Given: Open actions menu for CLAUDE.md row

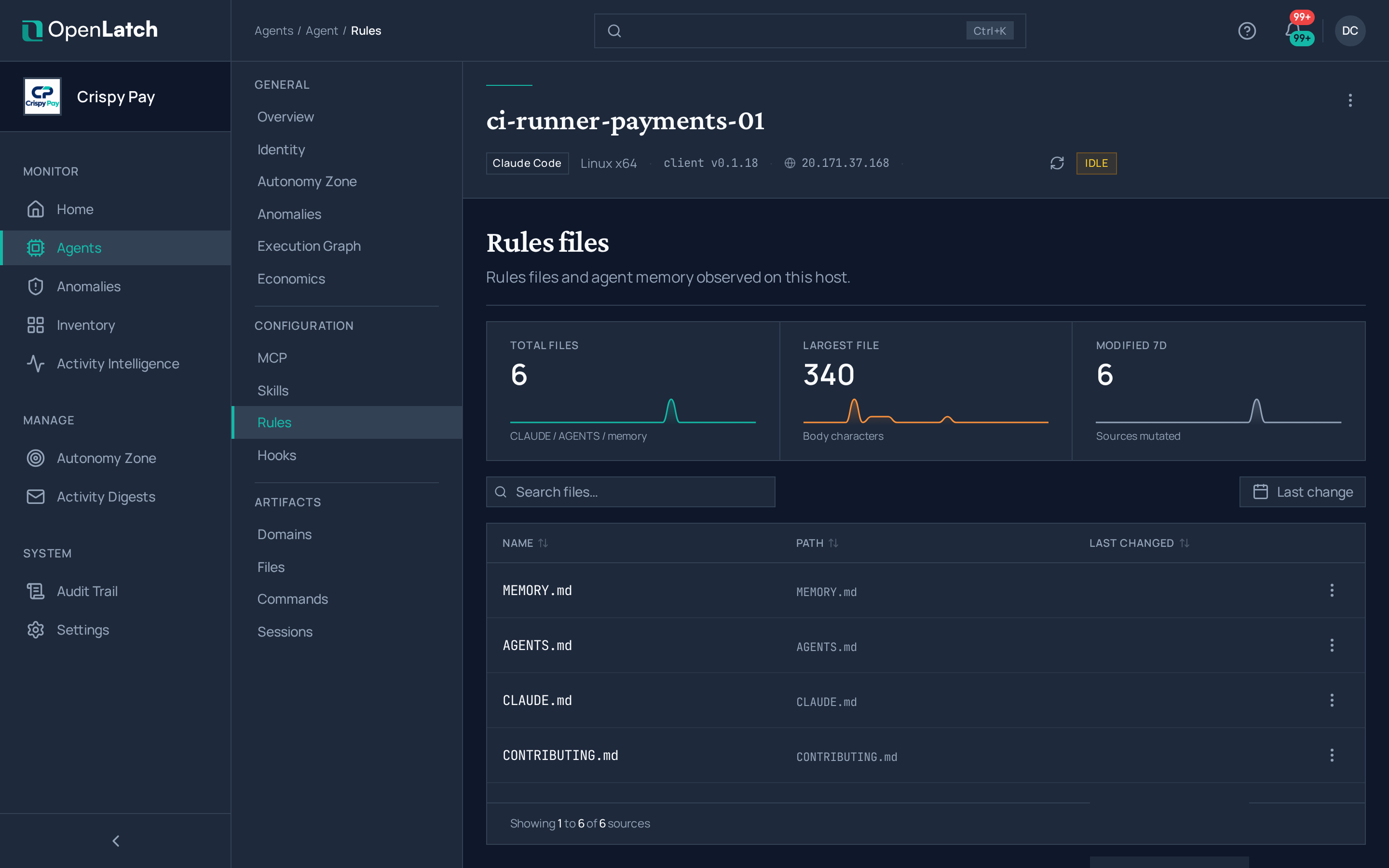Looking at the screenshot, I should click(x=1332, y=700).
